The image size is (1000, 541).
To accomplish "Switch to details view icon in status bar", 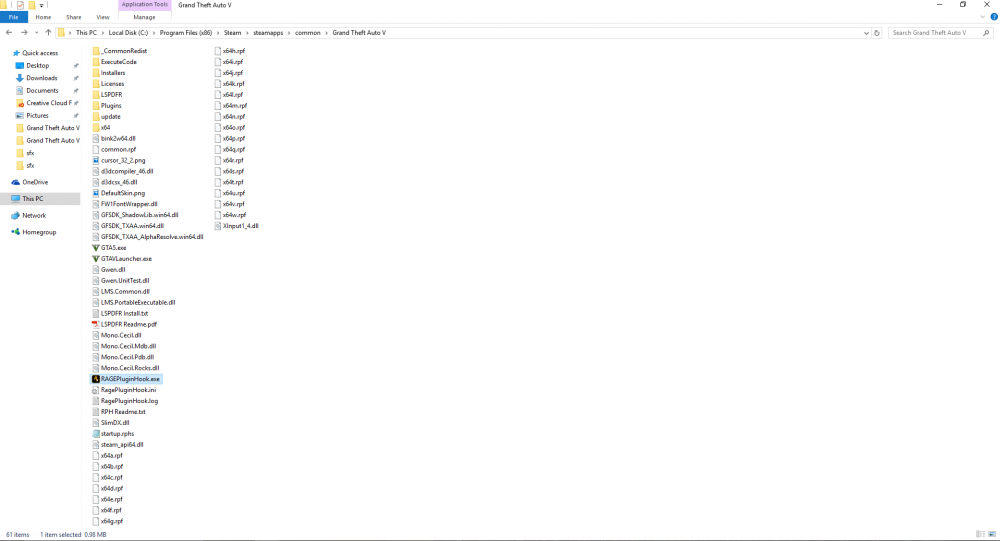I will (x=980, y=535).
